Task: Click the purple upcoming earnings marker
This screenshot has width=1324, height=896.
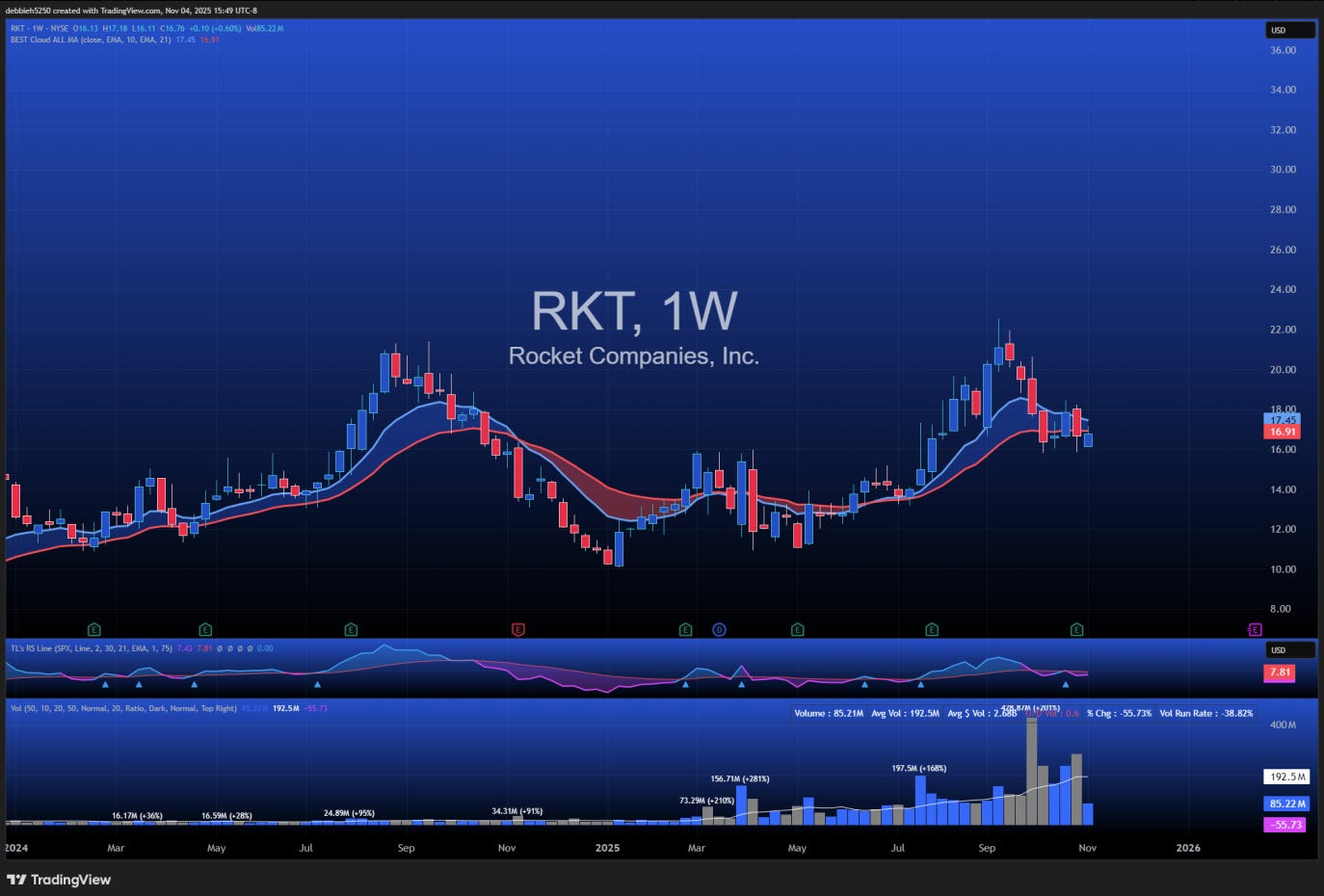Action: point(1255,630)
